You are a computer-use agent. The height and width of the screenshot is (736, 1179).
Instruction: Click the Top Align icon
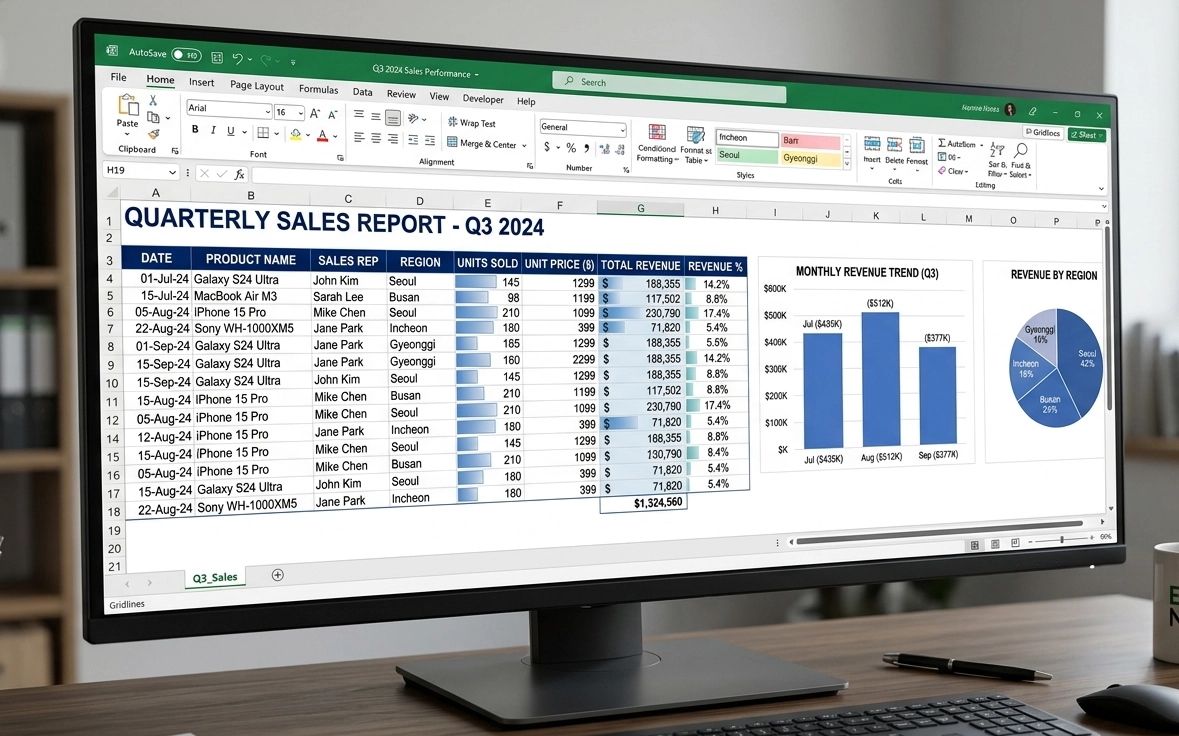click(x=359, y=115)
